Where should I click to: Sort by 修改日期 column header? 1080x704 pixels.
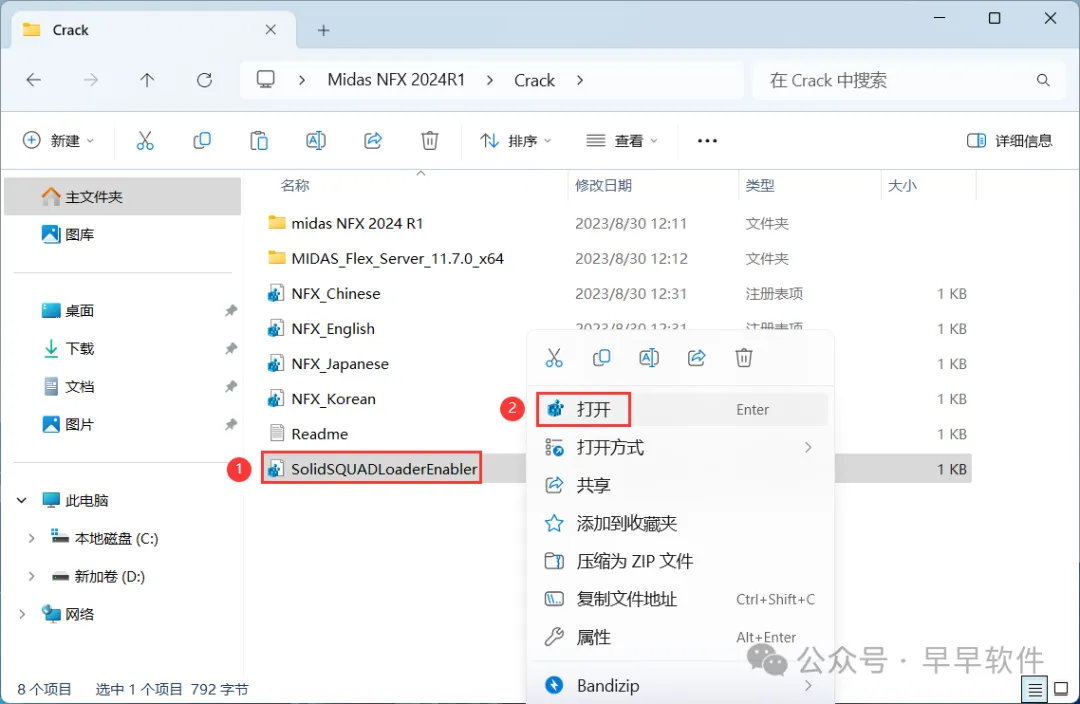[x=603, y=185]
